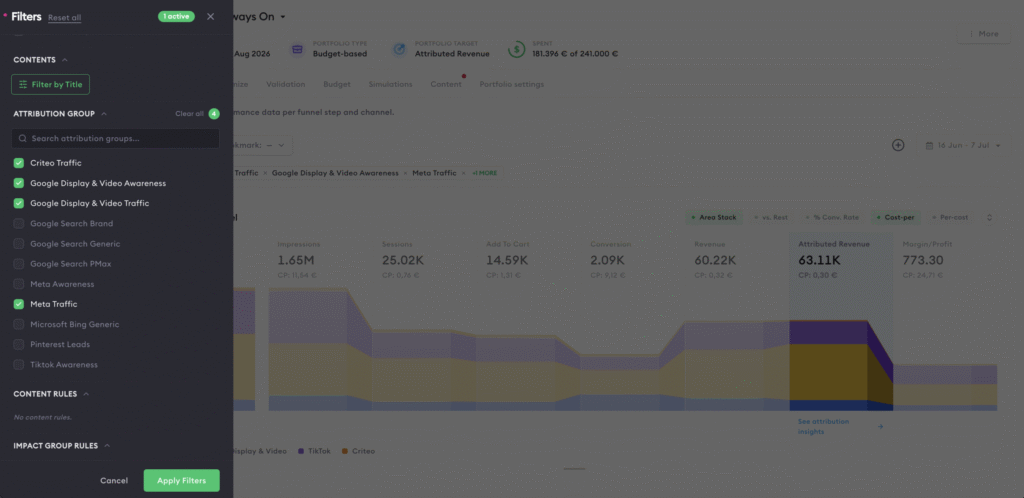Remove the Meta Traffic filter chip
The height and width of the screenshot is (498, 1024).
[464, 173]
